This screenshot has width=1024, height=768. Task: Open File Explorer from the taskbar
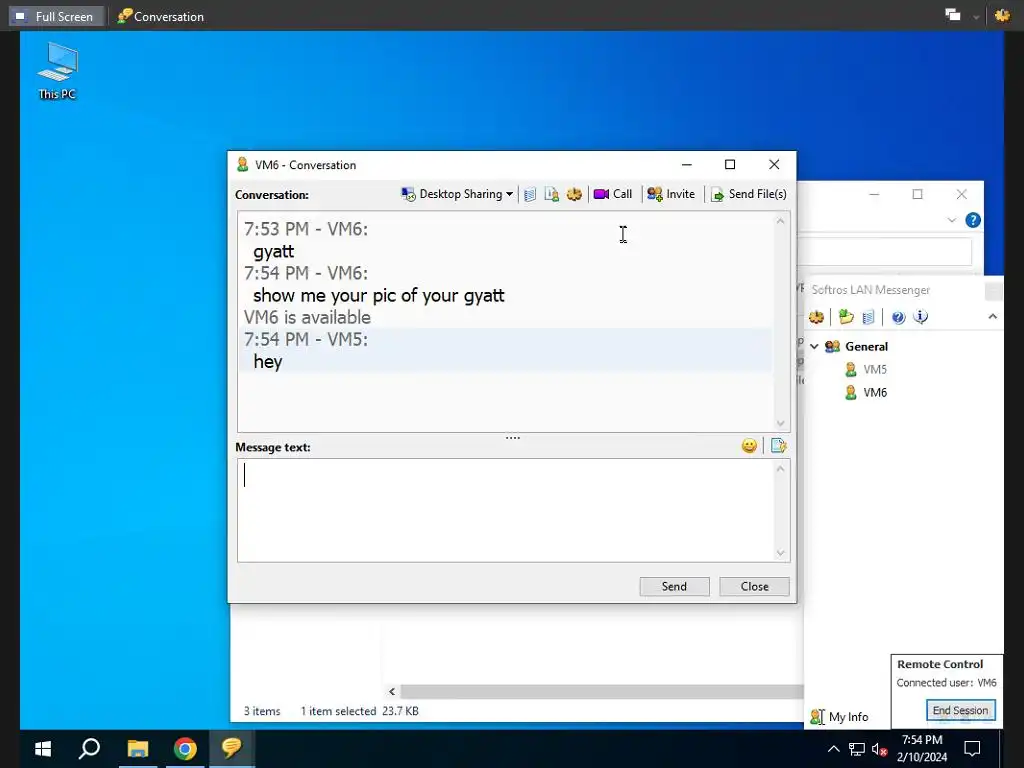[x=138, y=748]
